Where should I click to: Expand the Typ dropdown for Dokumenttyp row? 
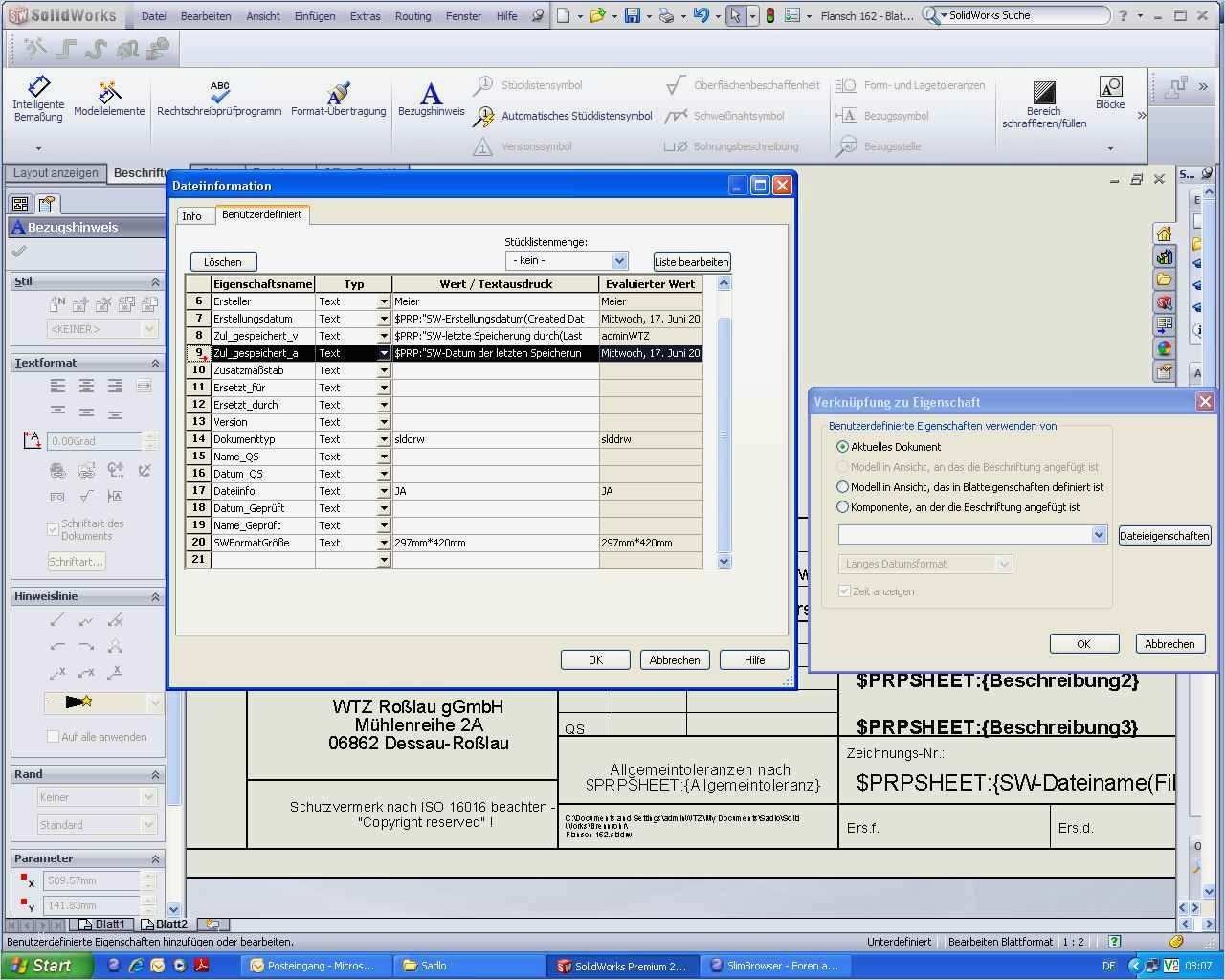(x=384, y=439)
